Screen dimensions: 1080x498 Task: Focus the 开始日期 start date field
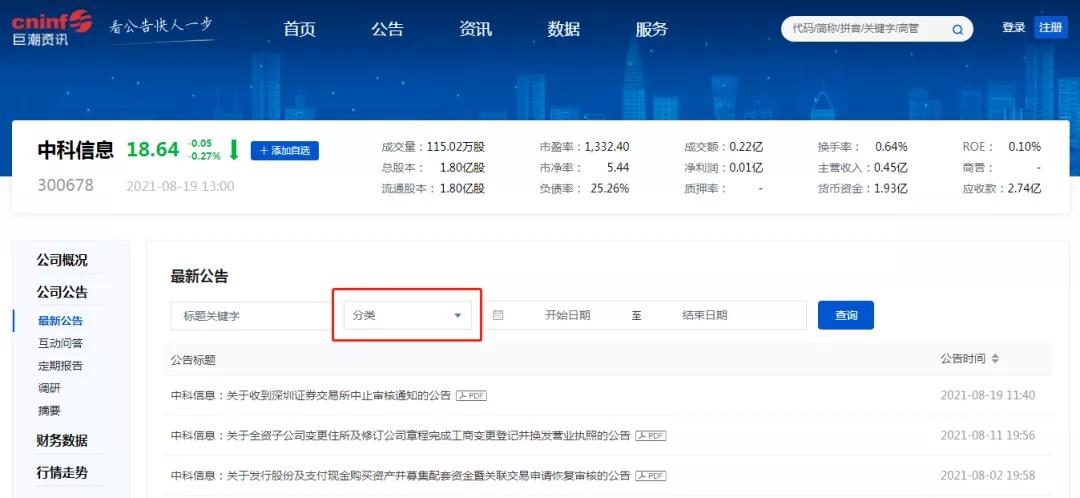click(x=568, y=315)
